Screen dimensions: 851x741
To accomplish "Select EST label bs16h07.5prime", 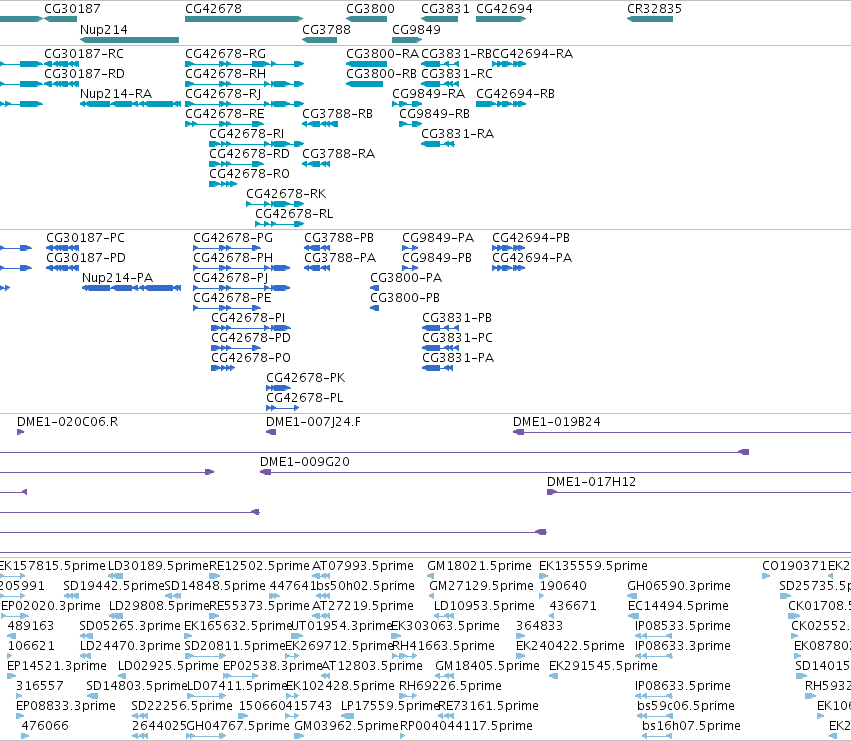I will 691,726.
